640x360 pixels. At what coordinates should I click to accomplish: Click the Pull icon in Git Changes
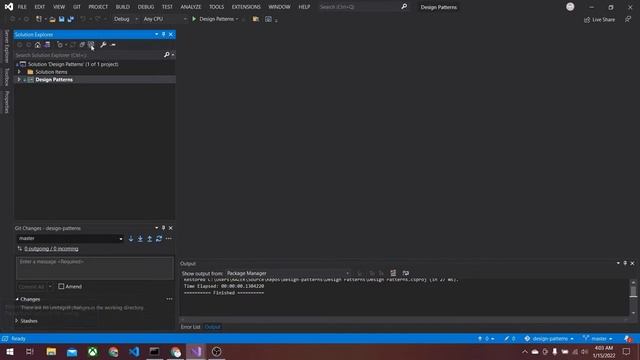140,239
